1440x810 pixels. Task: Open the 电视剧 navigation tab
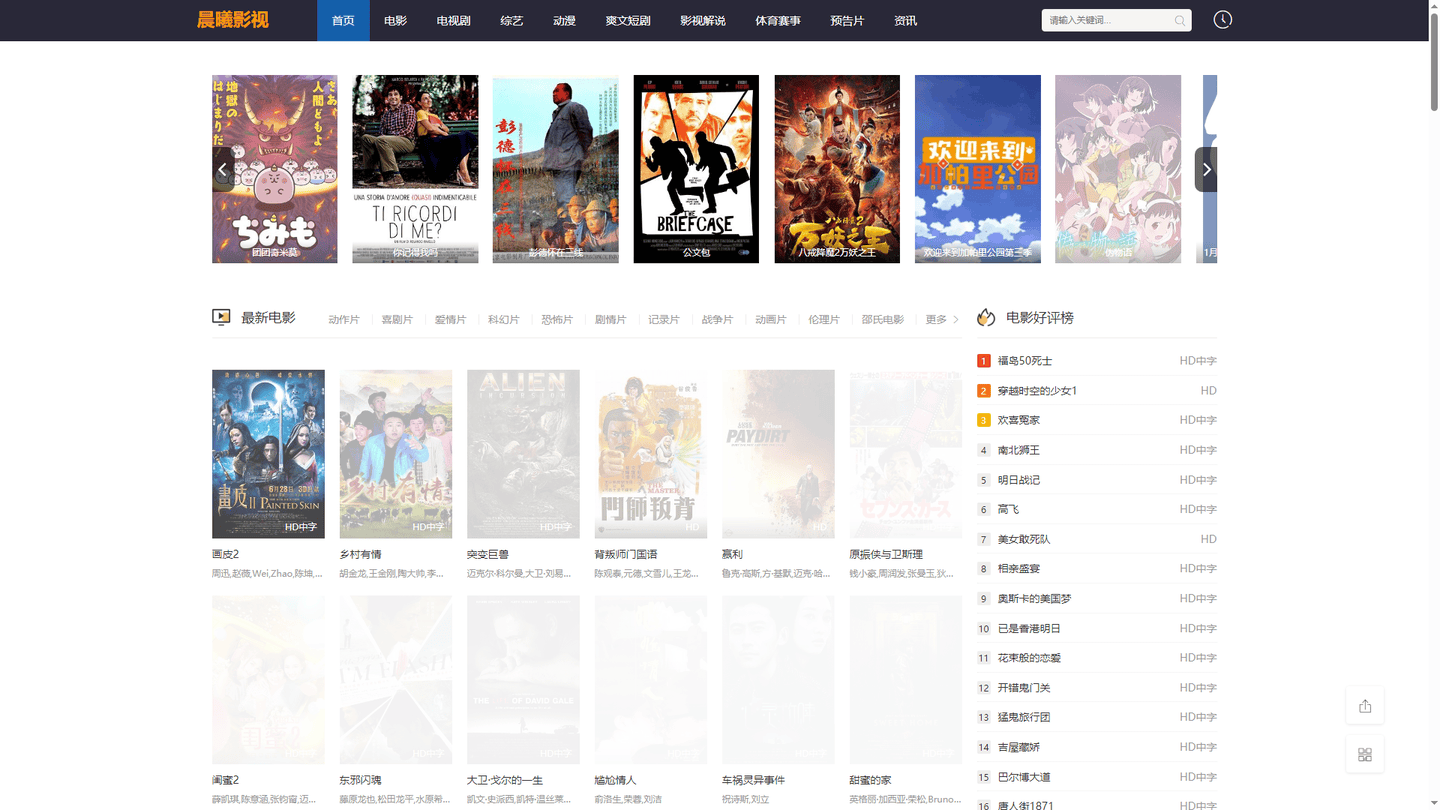point(453,20)
